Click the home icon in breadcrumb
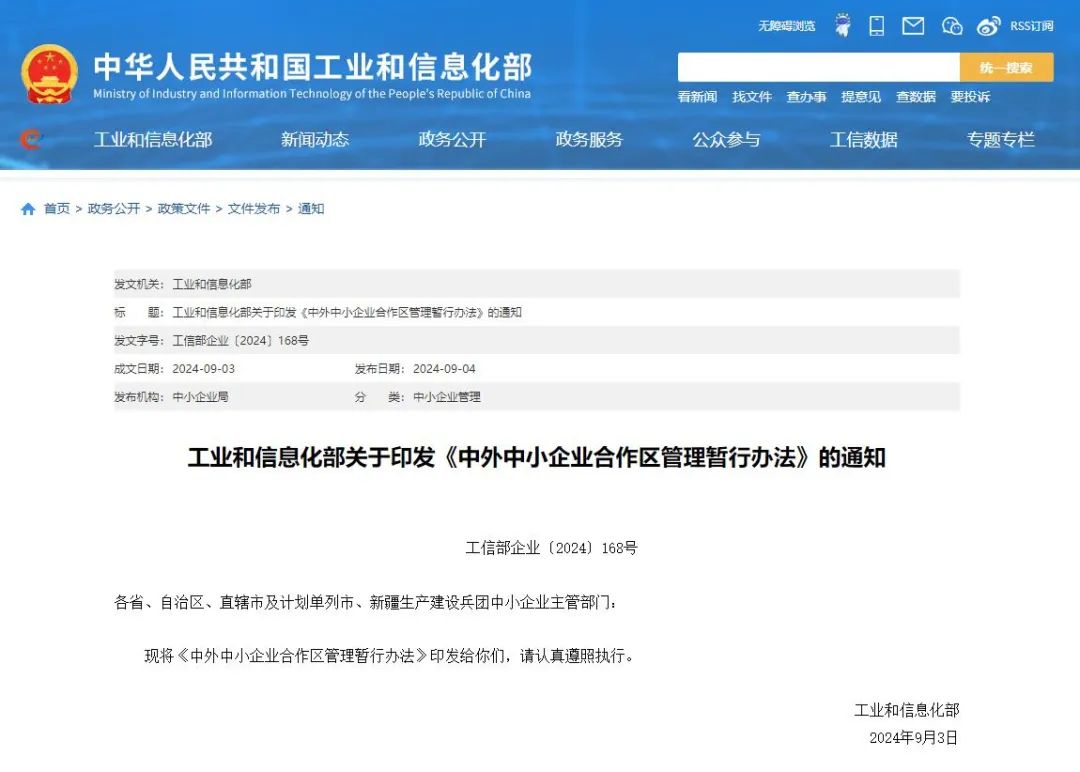1080x772 pixels. [28, 209]
